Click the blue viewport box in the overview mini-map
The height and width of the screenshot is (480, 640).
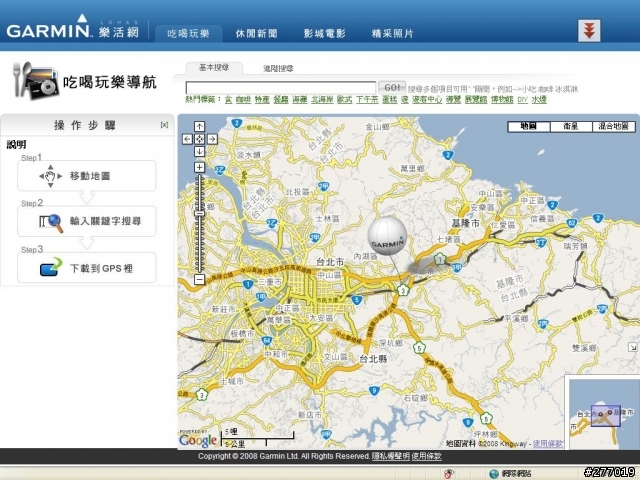(x=606, y=416)
